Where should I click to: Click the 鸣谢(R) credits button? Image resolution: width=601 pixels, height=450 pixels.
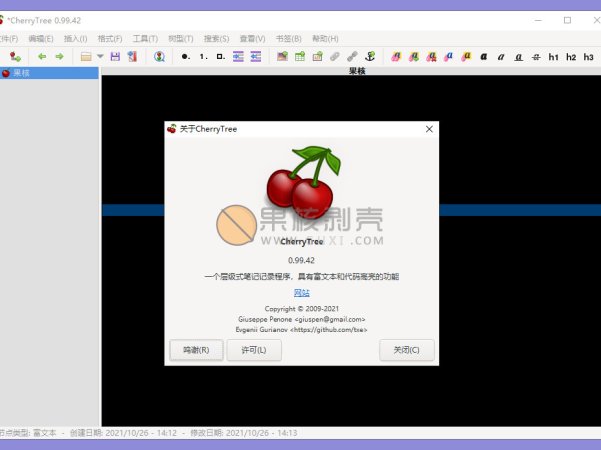click(x=196, y=350)
